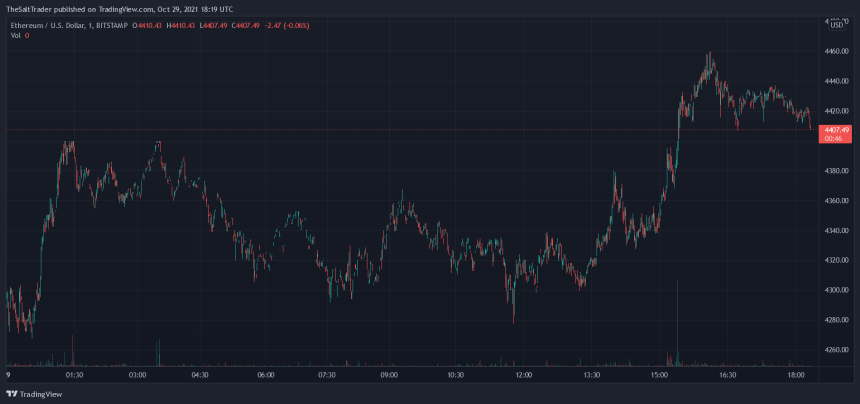The image size is (860, 404).
Task: Select the 03:00 time axis marker
Action: [137, 375]
